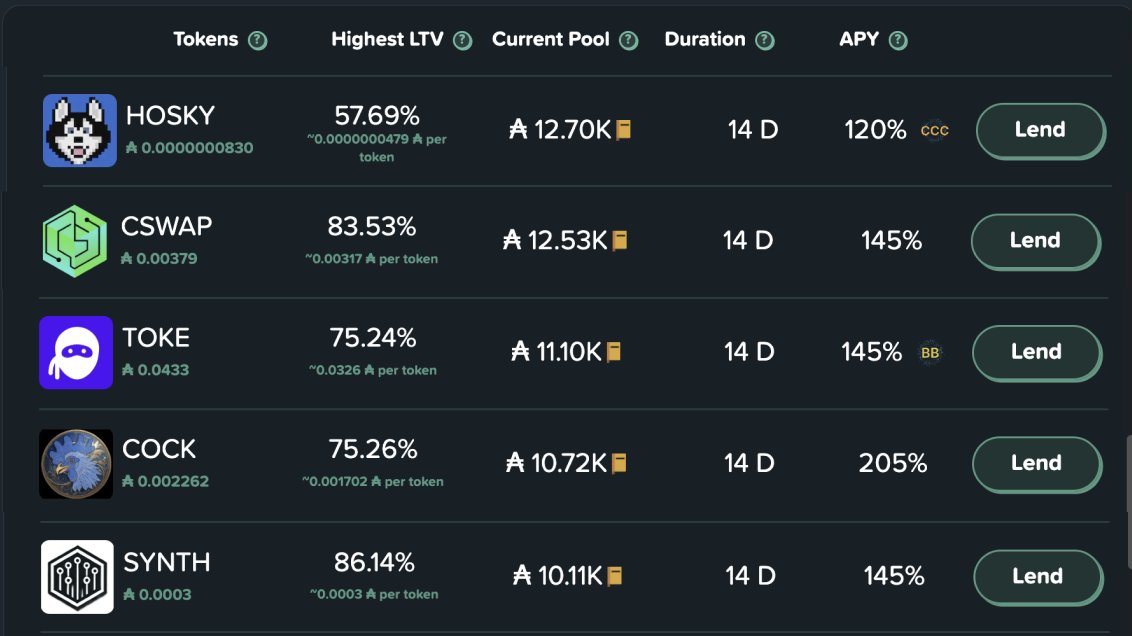
Task: Lend against HOSKY tokens
Action: 1040,131
